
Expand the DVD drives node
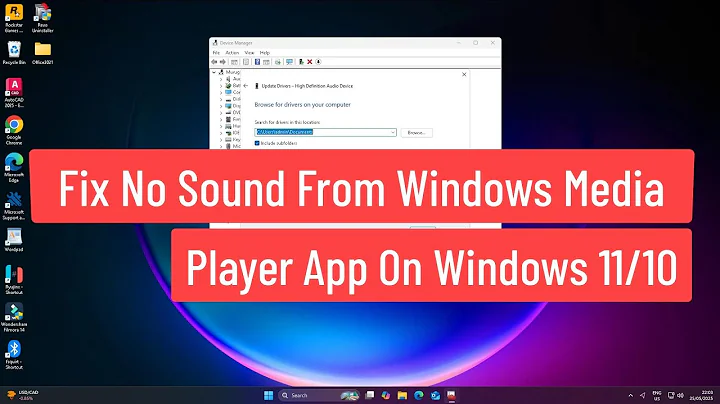tap(221, 112)
